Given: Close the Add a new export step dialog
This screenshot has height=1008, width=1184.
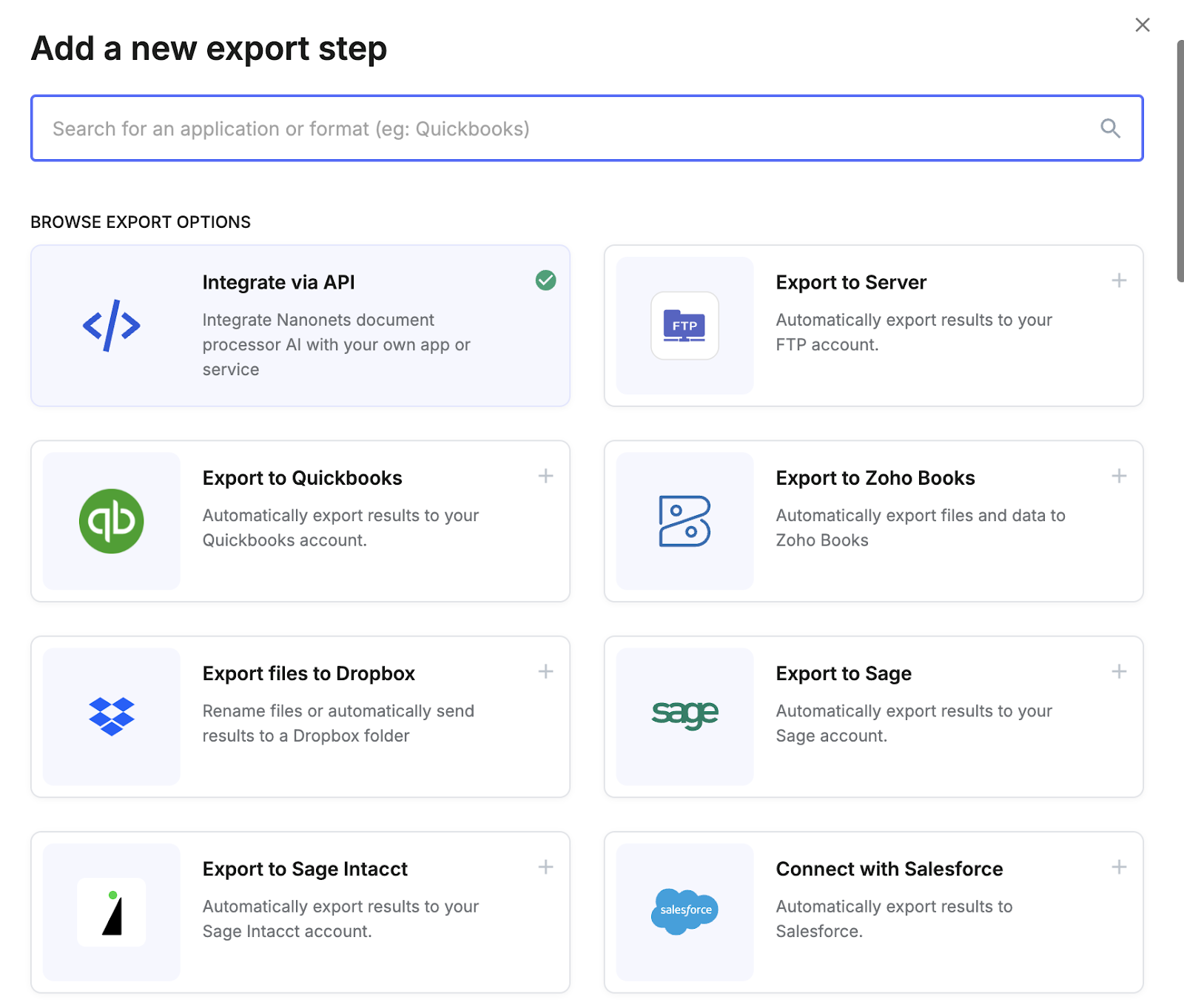Looking at the screenshot, I should point(1143,25).
